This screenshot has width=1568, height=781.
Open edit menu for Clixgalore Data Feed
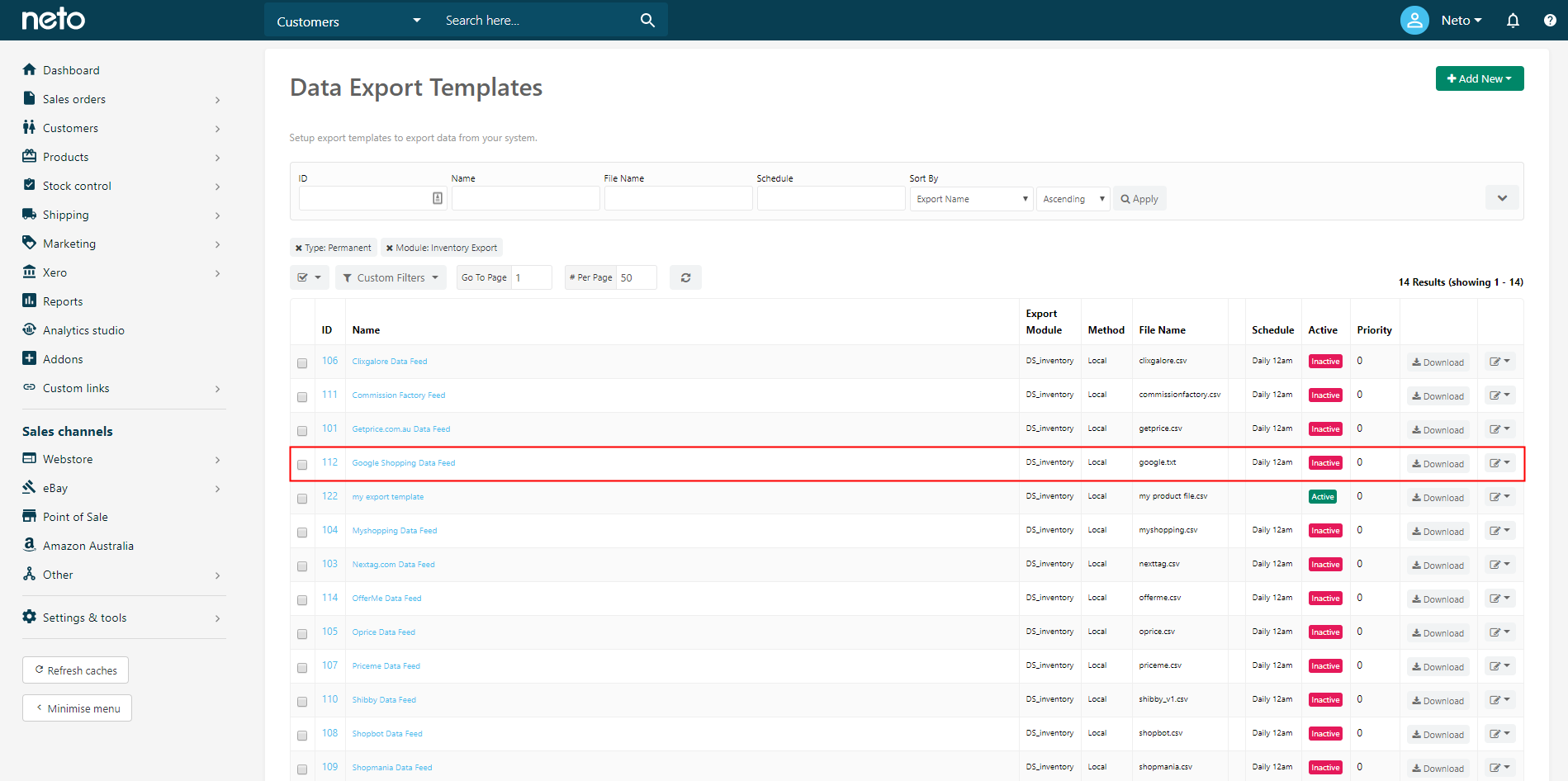pos(1499,362)
